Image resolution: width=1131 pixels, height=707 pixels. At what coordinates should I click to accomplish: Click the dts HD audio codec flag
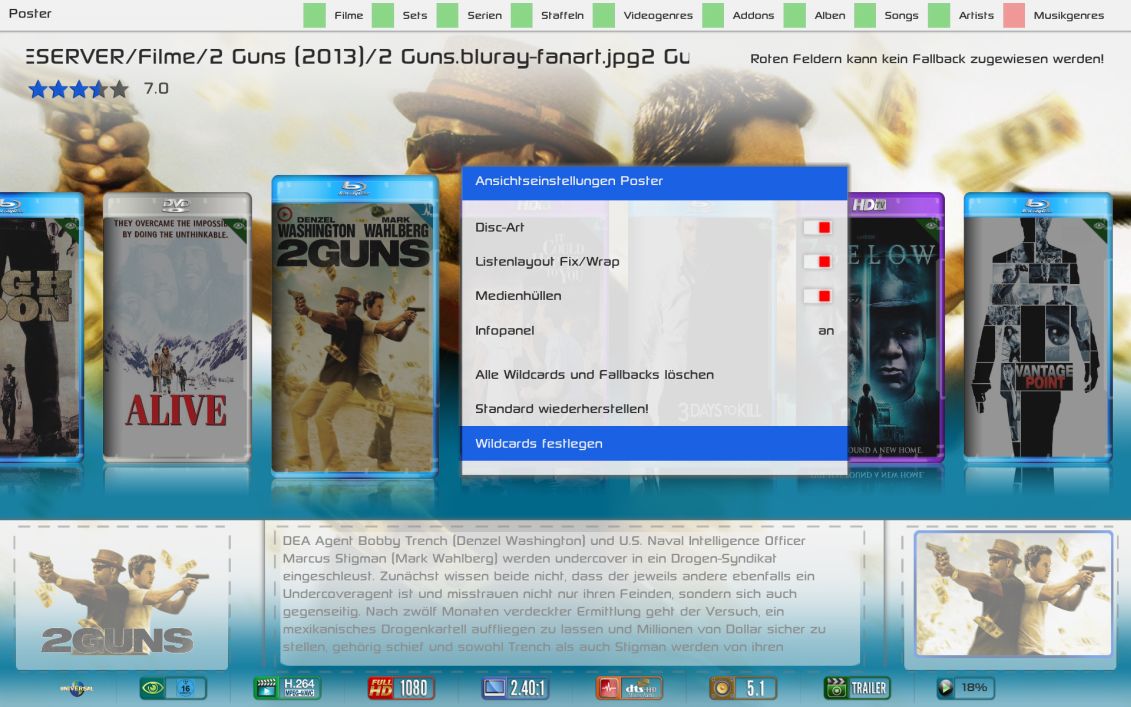click(629, 688)
